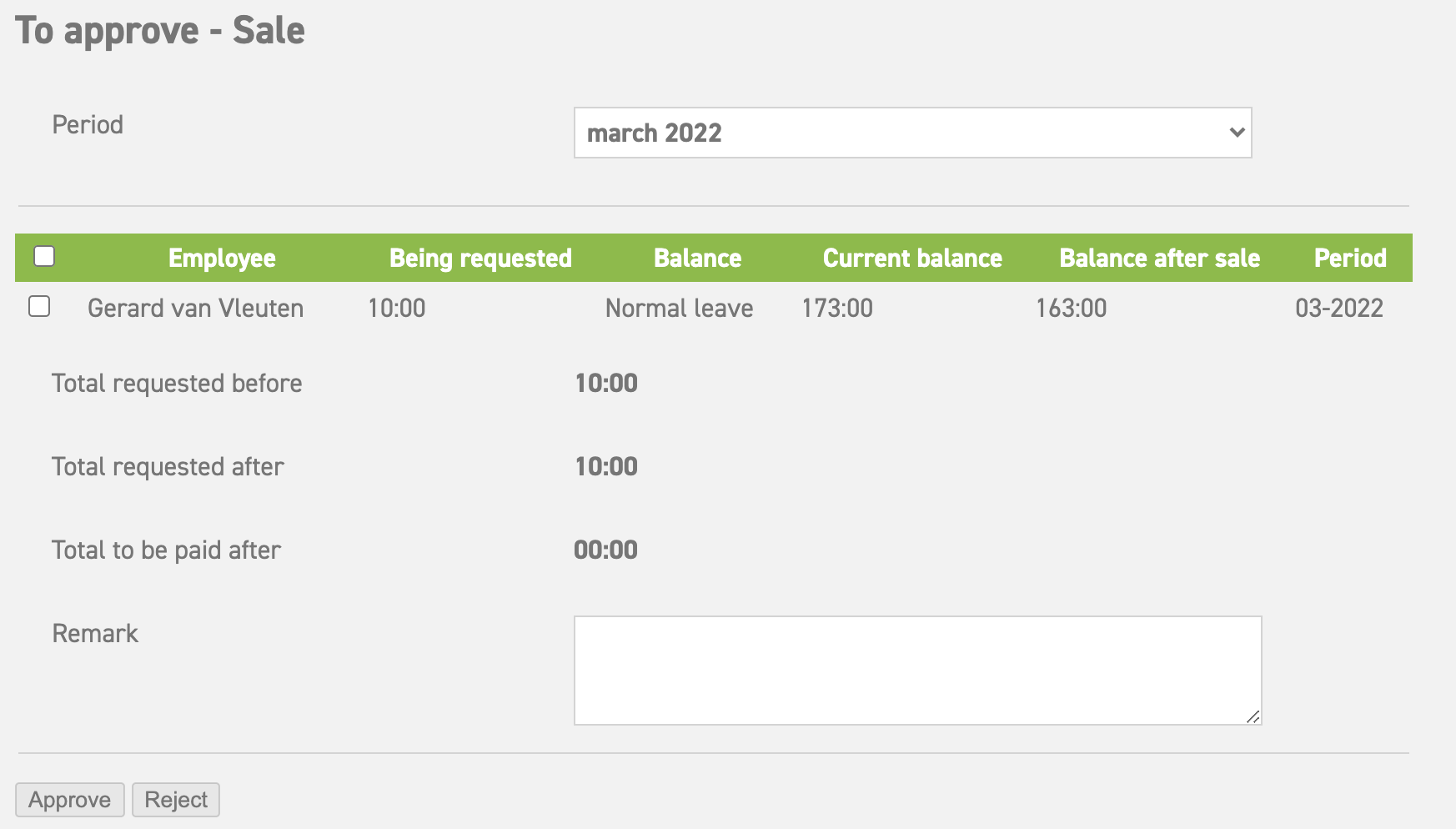
Task: Click the Being requested column header
Action: coord(480,258)
